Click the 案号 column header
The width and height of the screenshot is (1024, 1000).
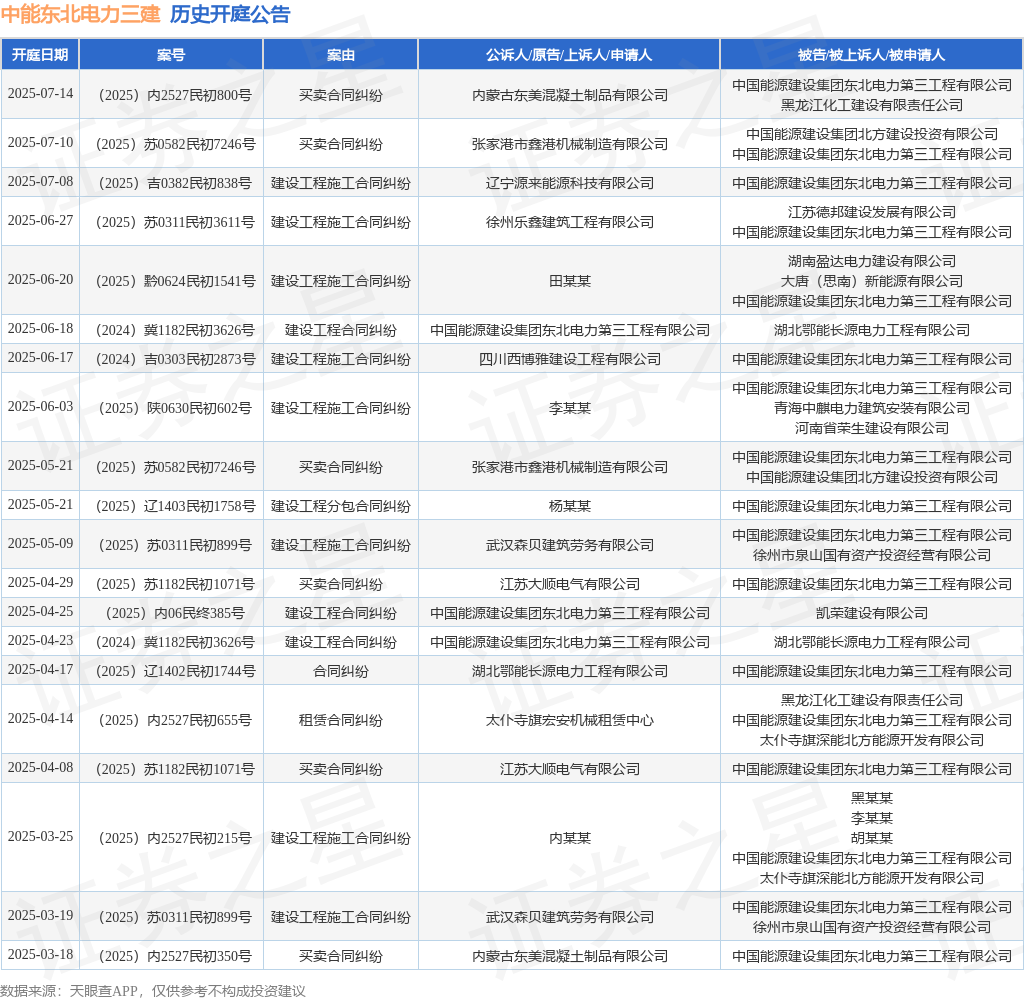pyautogui.click(x=171, y=55)
